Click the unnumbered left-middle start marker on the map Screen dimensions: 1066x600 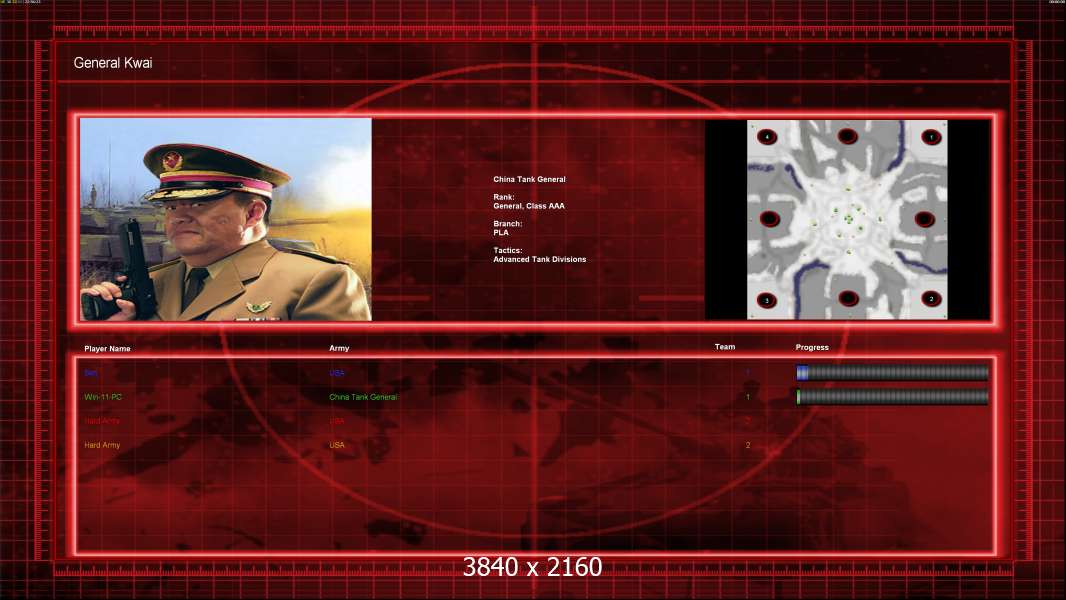[770, 219]
